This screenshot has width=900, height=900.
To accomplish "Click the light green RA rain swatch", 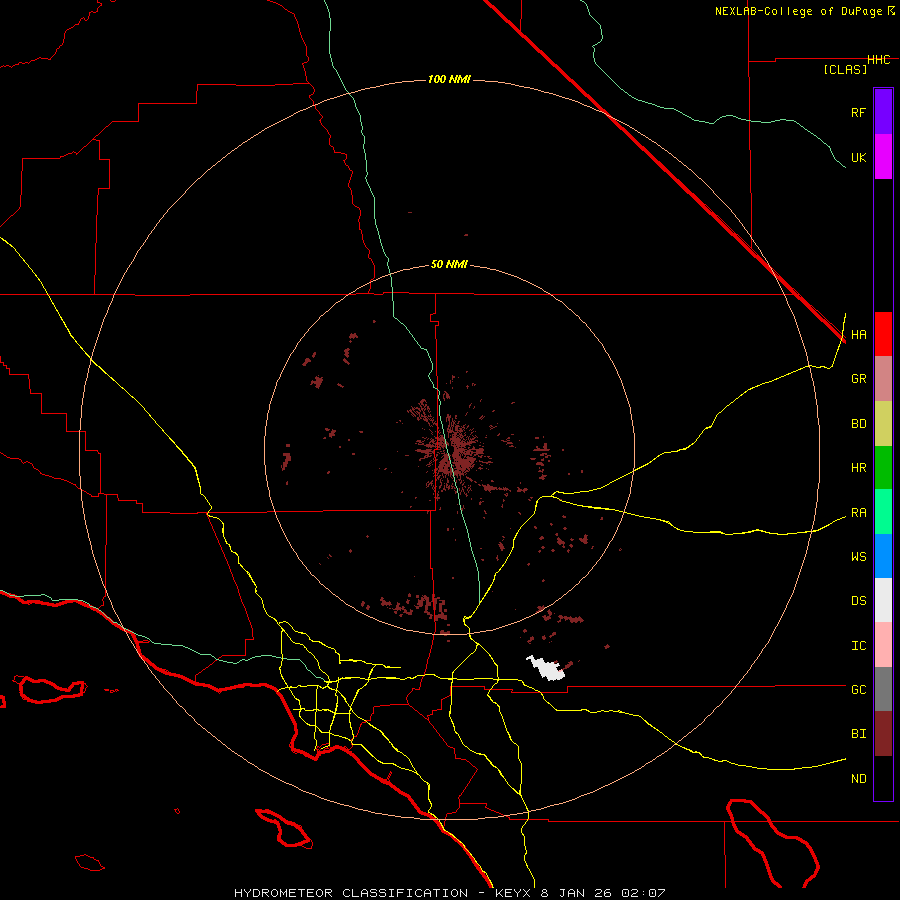I will pos(883,511).
